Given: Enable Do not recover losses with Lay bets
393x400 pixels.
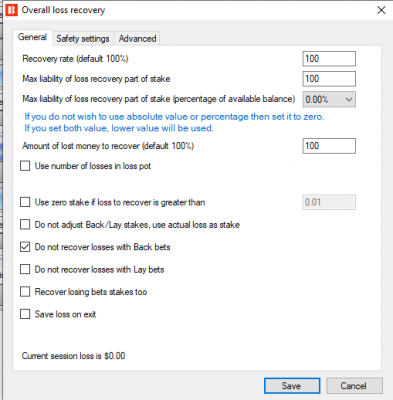Looking at the screenshot, I should pyautogui.click(x=25, y=269).
